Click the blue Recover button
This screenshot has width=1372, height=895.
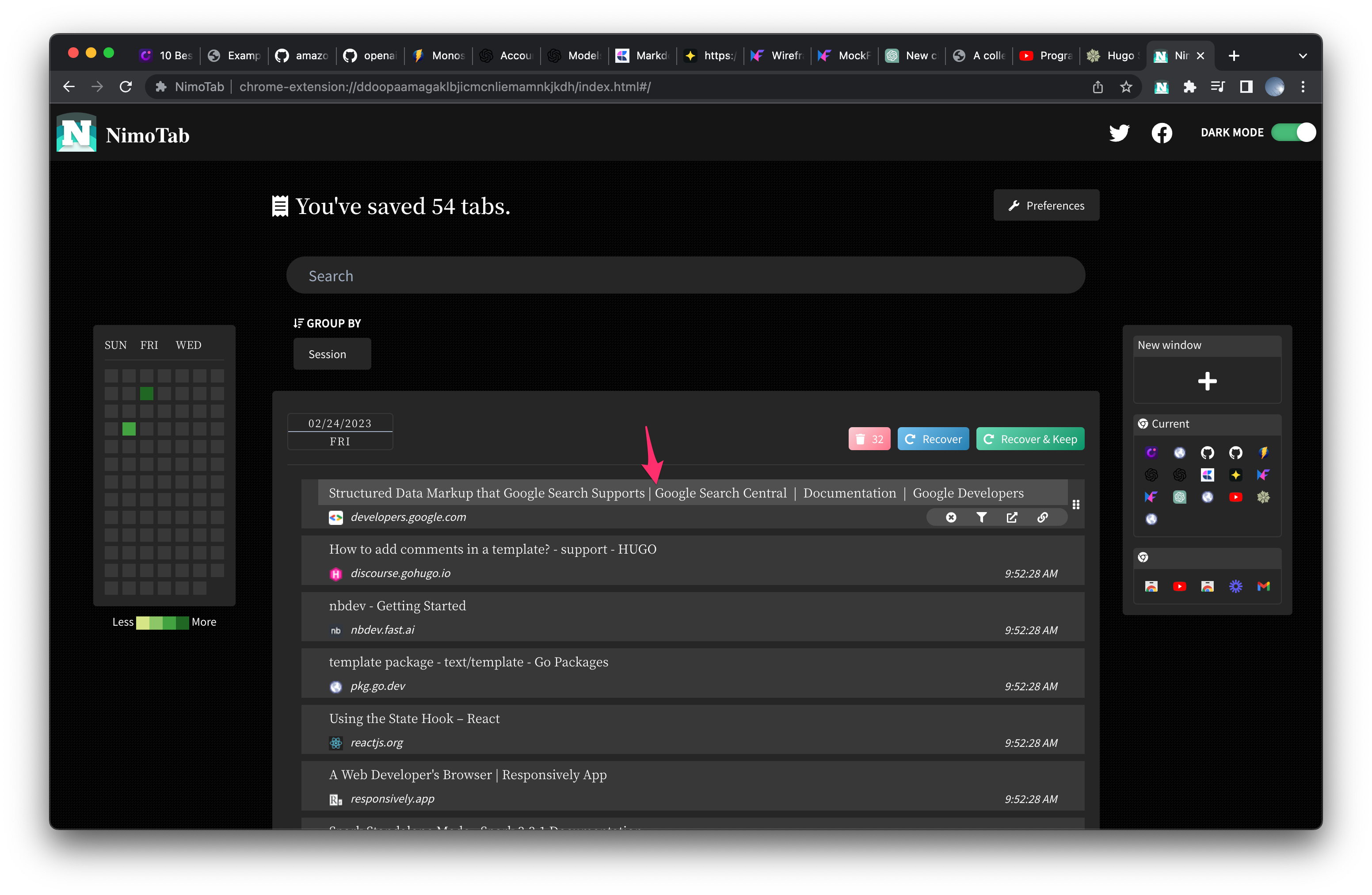(934, 440)
